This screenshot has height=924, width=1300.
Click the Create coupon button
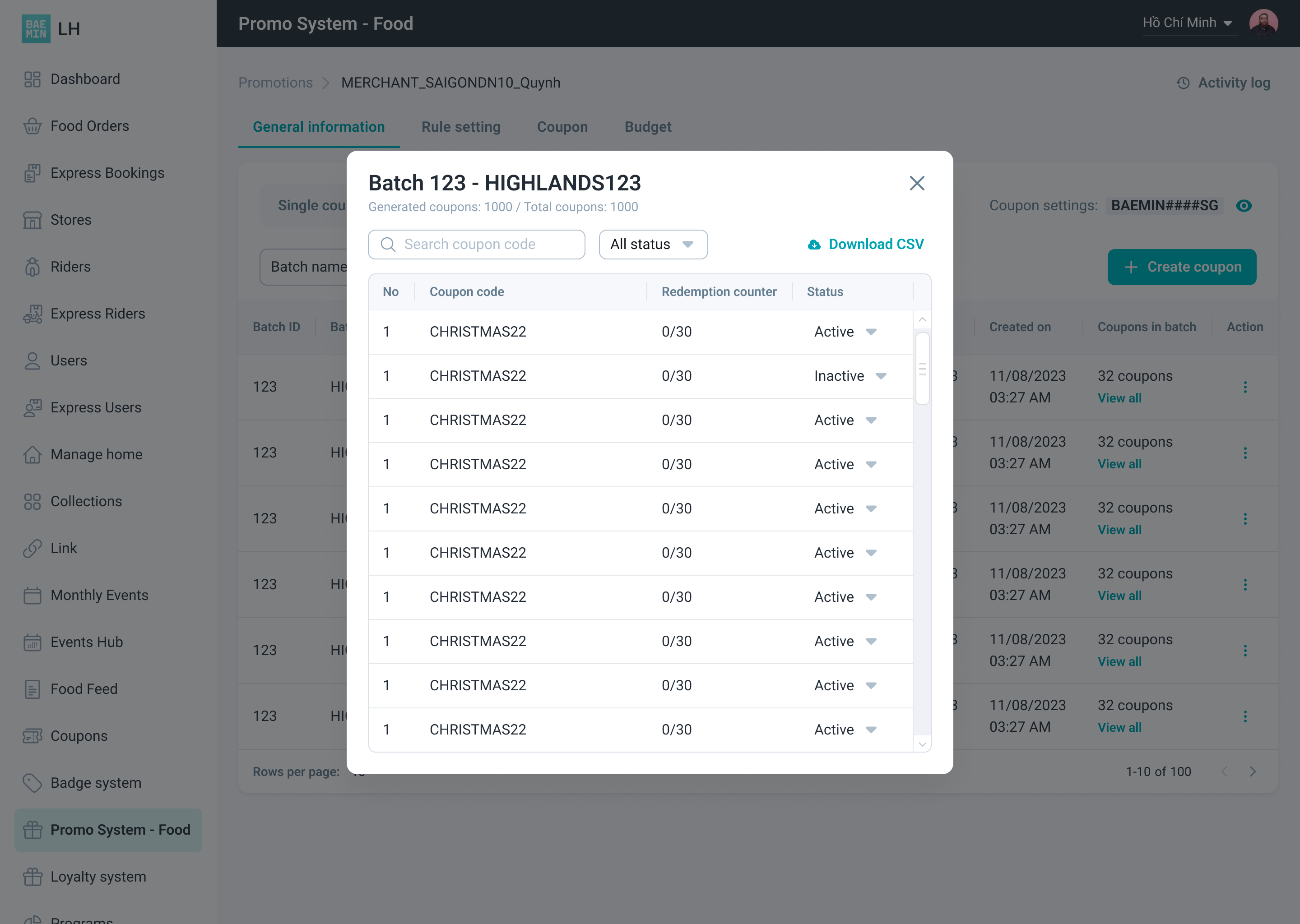pyautogui.click(x=1182, y=267)
